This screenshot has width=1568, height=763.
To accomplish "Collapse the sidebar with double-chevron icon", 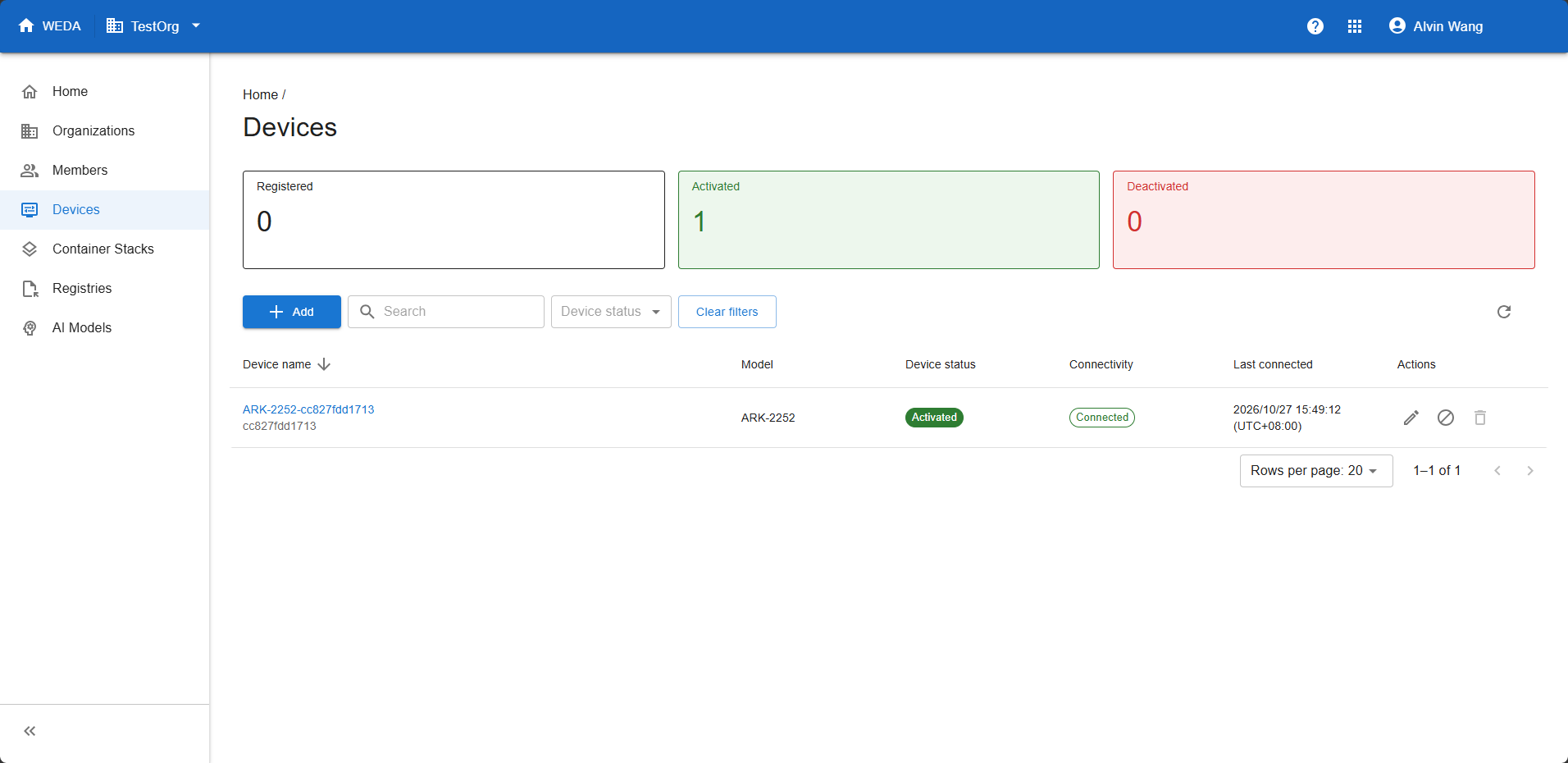I will coord(30,731).
